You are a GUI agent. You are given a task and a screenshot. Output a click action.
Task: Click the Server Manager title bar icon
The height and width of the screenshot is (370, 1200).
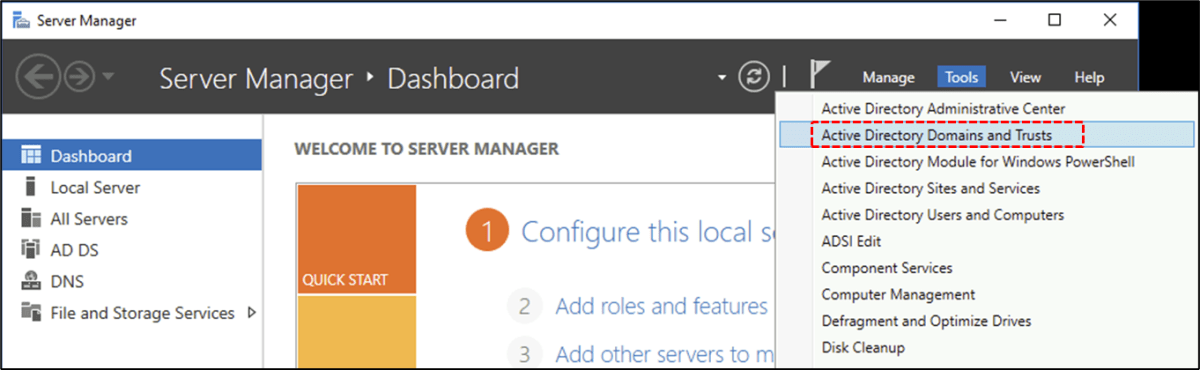tap(20, 20)
